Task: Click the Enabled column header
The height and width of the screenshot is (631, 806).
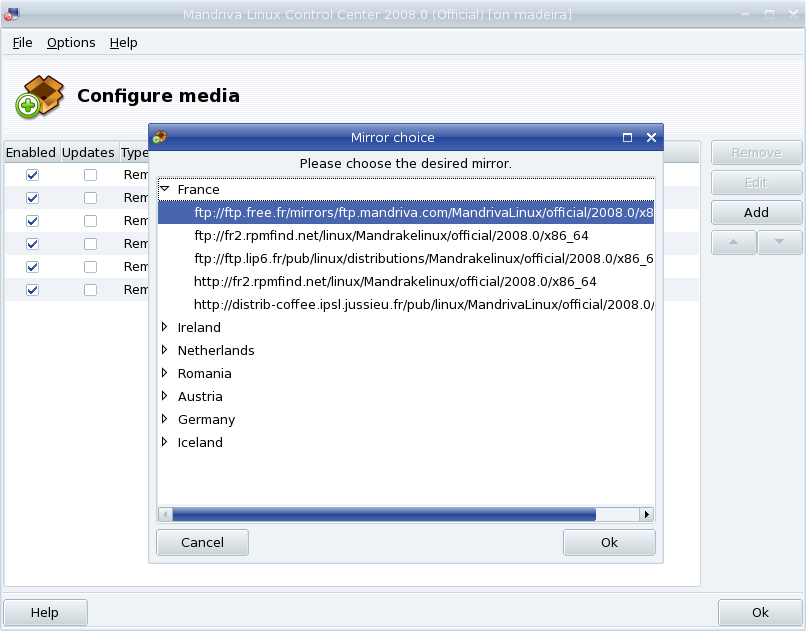Action: 31,153
